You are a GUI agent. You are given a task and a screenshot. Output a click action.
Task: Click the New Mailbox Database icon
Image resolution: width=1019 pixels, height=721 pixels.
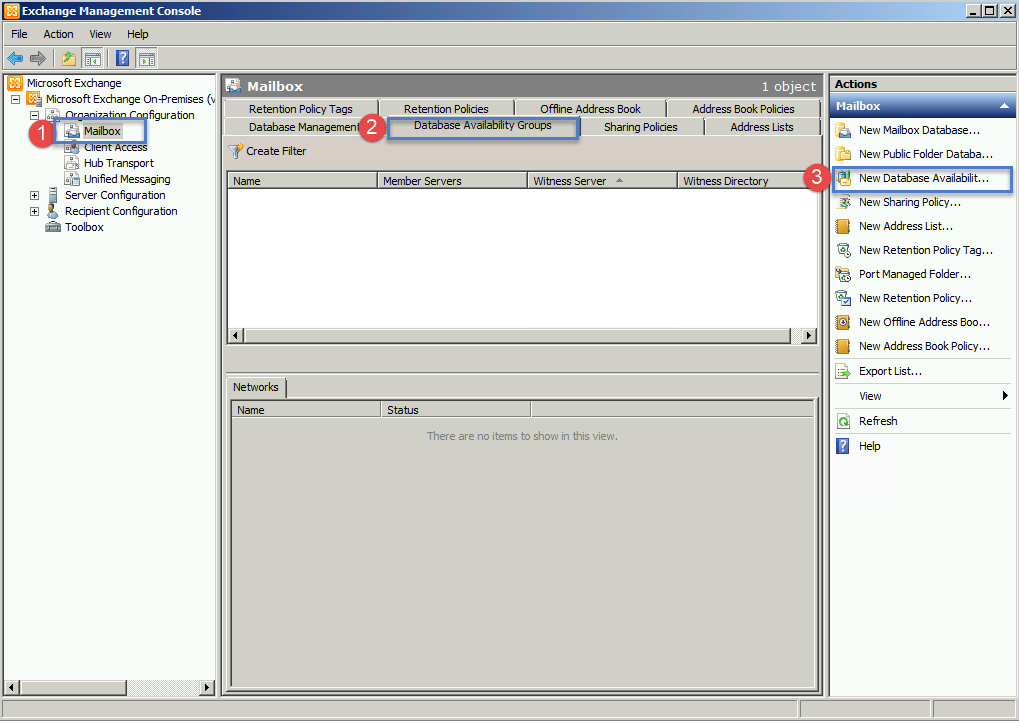point(844,130)
